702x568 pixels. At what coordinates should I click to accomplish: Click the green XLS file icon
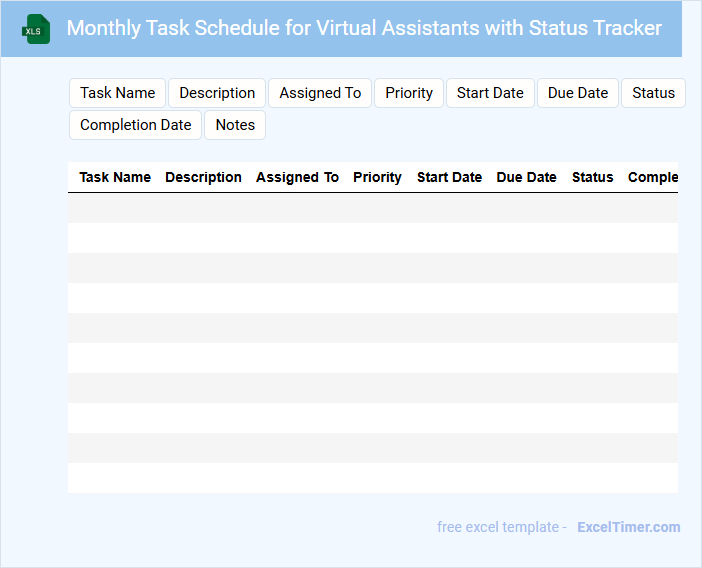point(37,29)
